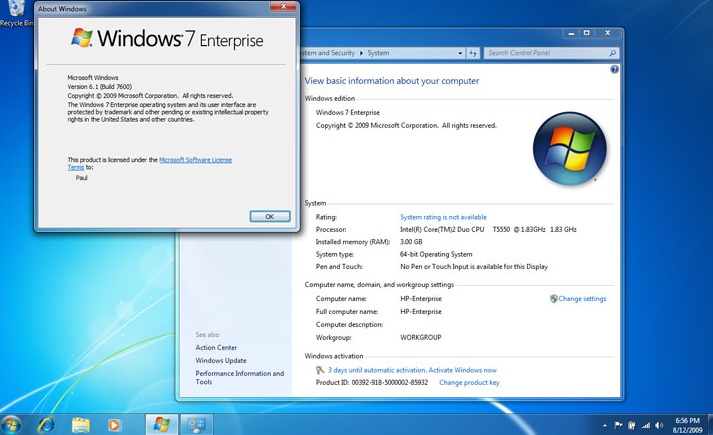Select Version 6.1 (Build 7600) text
The width and height of the screenshot is (713, 435).
pos(100,86)
